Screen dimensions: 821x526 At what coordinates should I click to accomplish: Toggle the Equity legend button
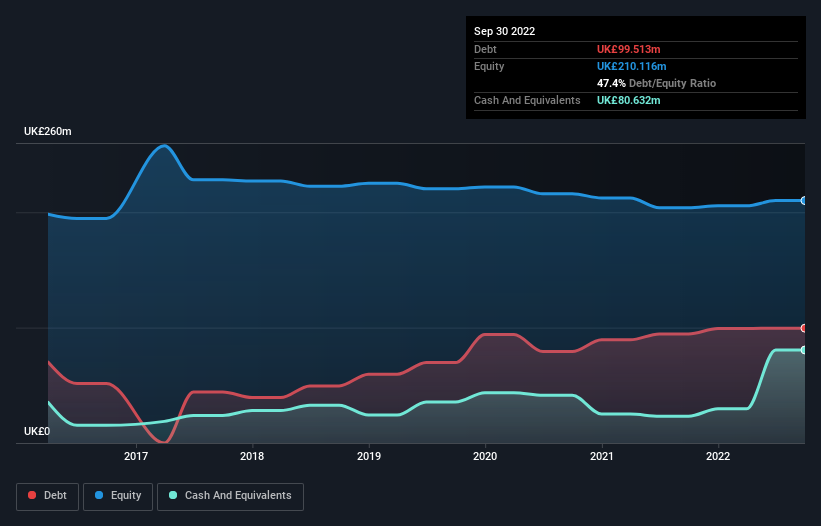118,496
